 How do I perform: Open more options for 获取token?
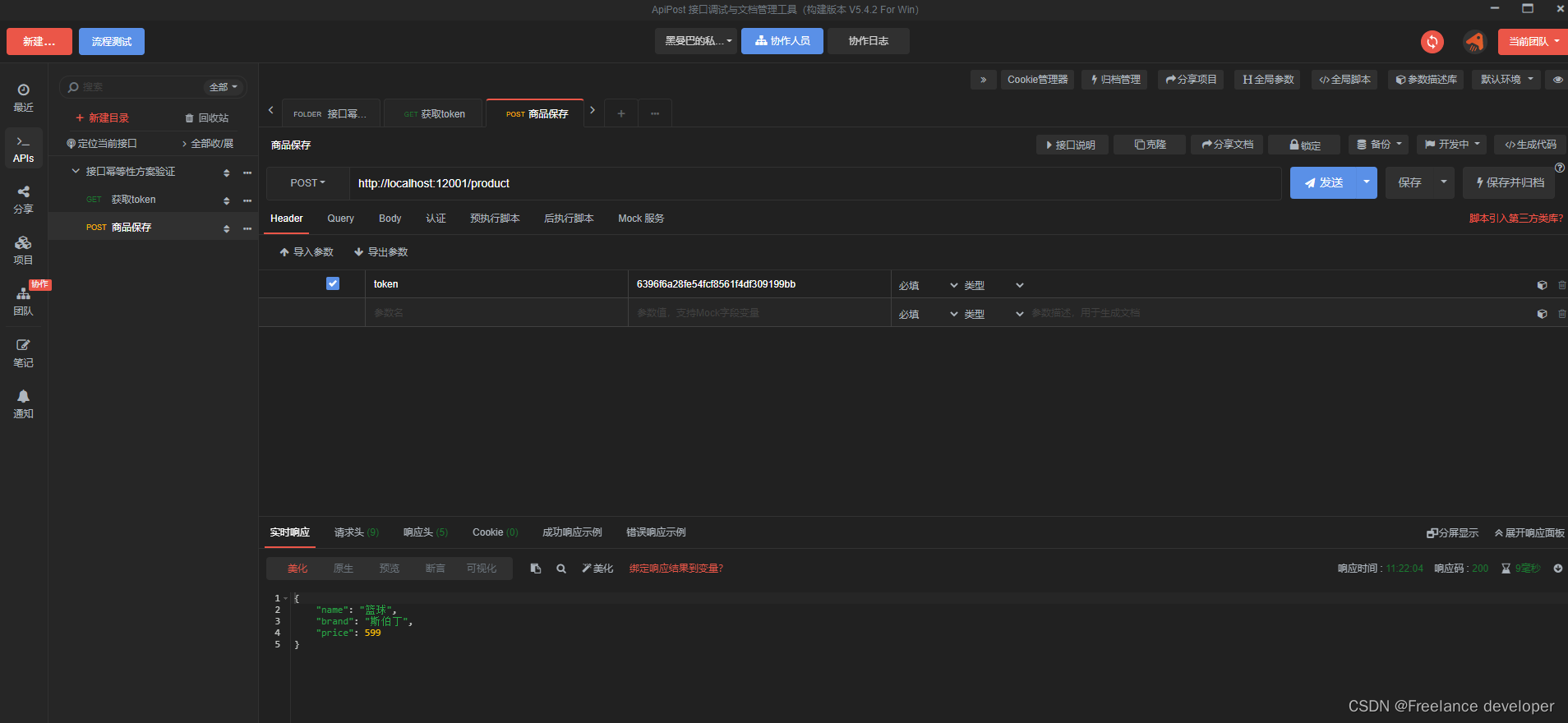(x=247, y=200)
